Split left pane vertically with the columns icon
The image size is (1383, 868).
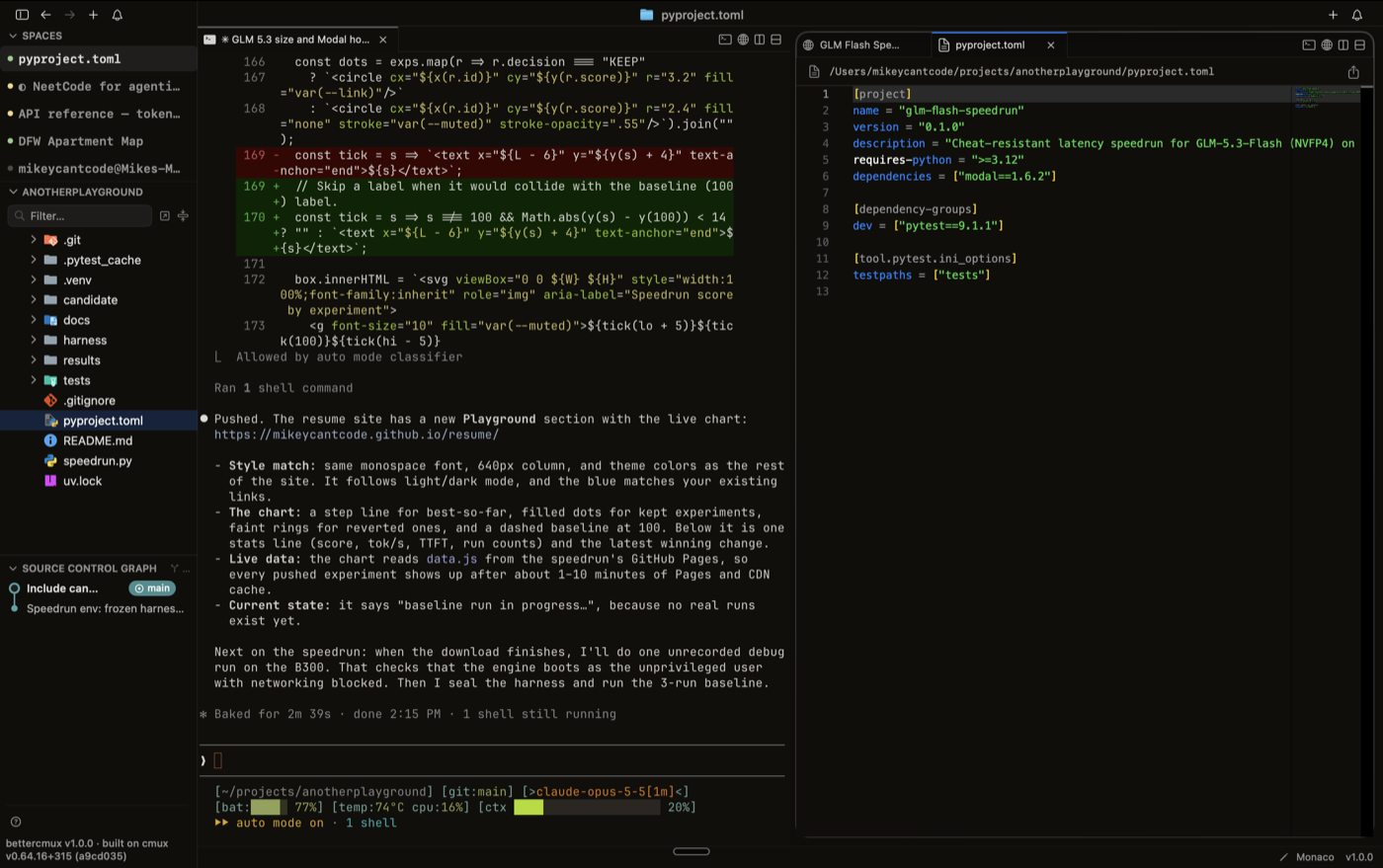pyautogui.click(x=760, y=39)
